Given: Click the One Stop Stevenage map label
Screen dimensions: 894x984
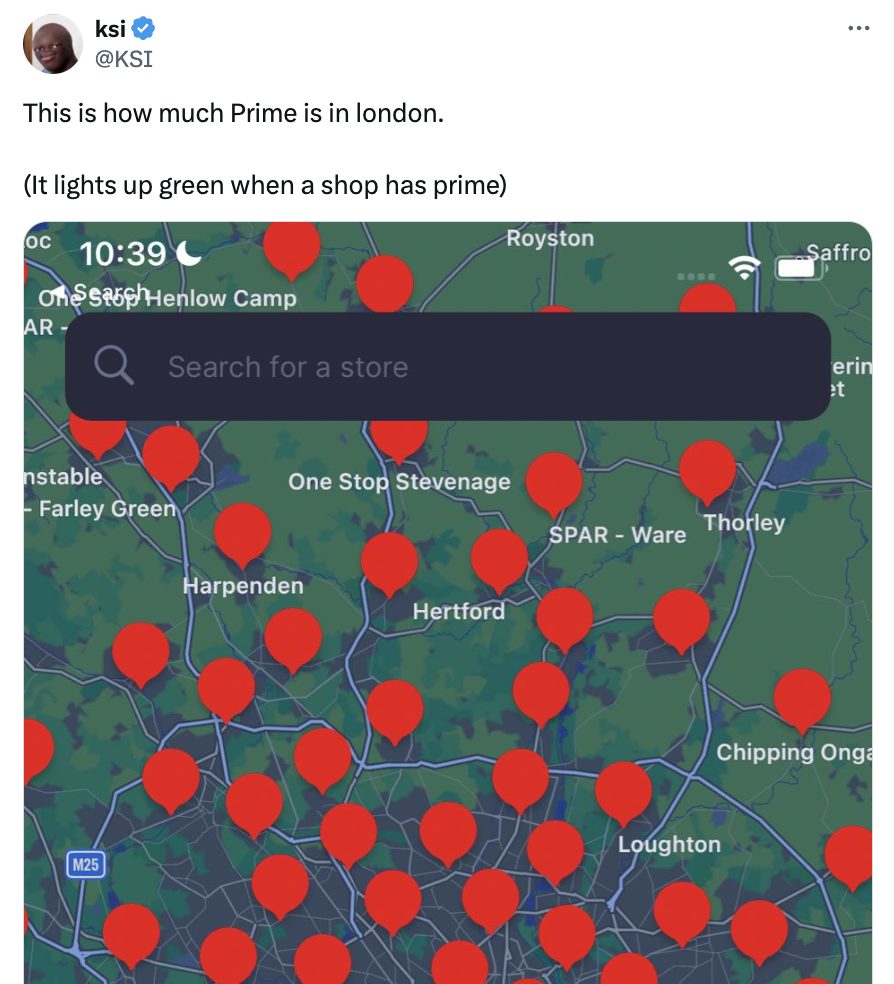Looking at the screenshot, I should tap(399, 482).
